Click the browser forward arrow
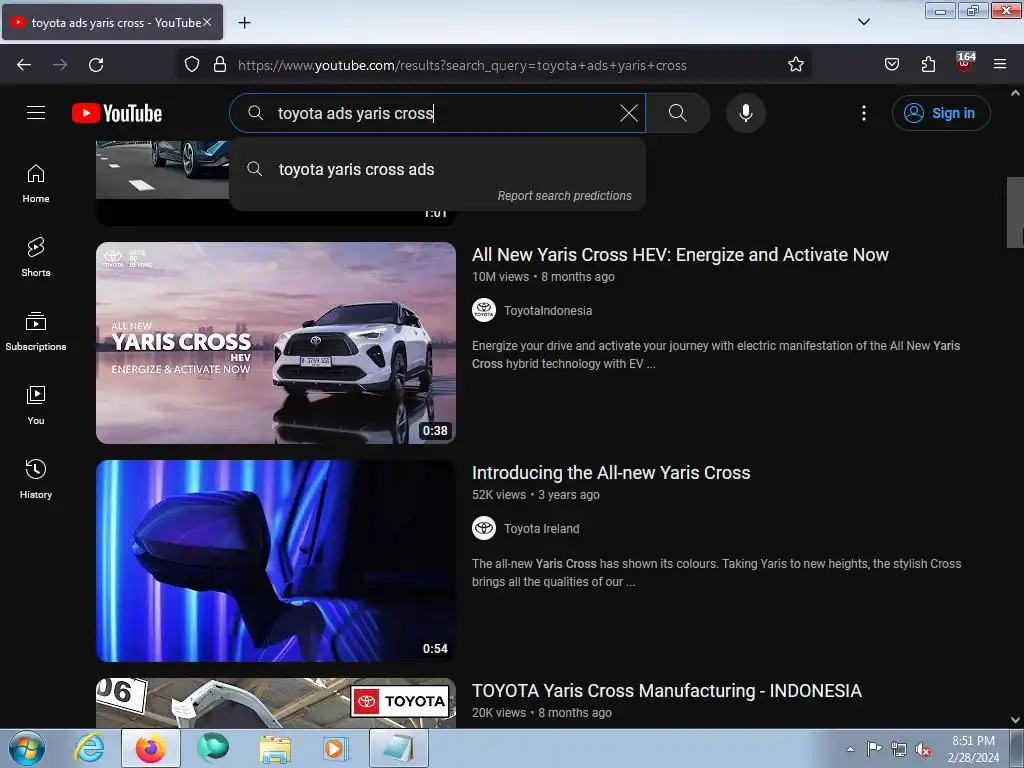 [60, 65]
